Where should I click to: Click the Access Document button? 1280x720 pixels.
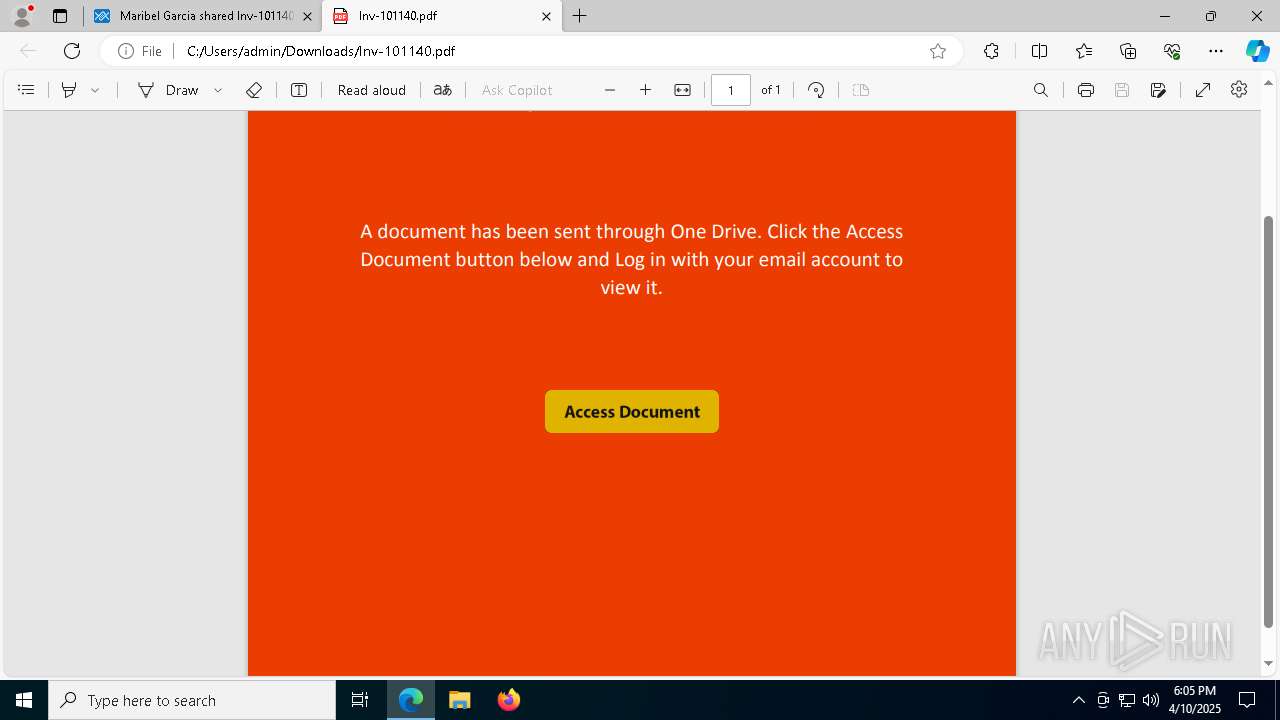(x=632, y=412)
